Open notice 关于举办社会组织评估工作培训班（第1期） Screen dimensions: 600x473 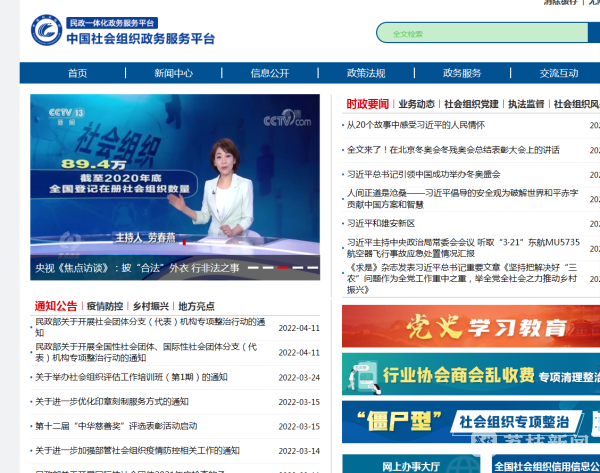[x=131, y=377]
